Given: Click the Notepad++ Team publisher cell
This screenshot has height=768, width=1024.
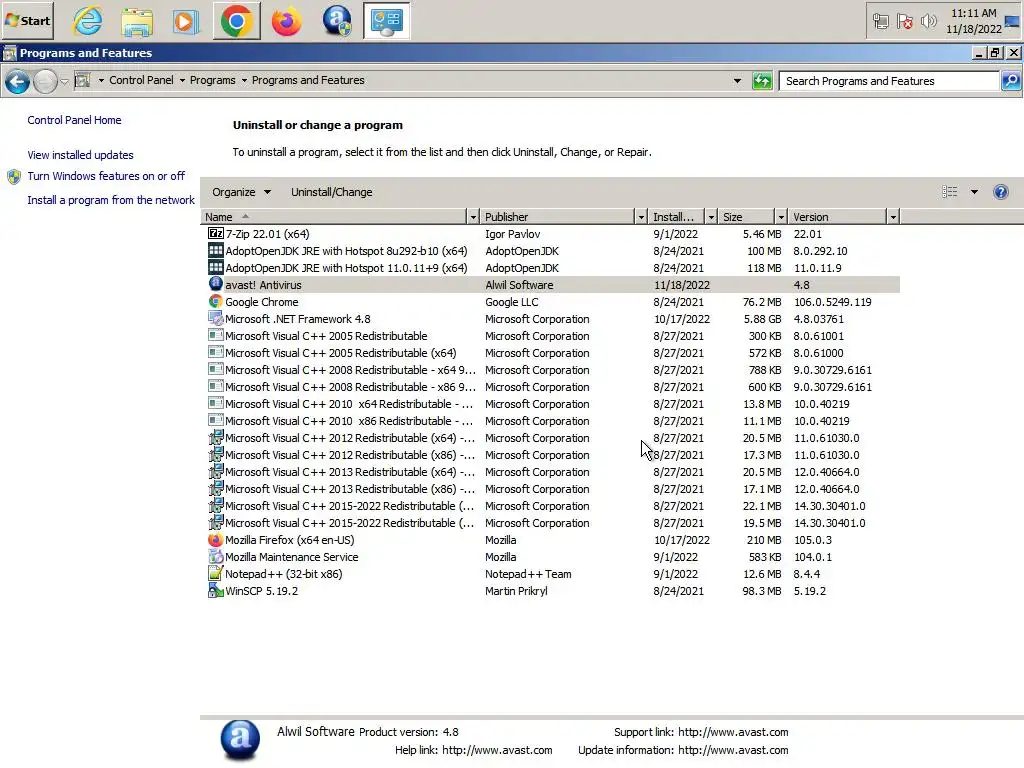Looking at the screenshot, I should pos(528,573).
